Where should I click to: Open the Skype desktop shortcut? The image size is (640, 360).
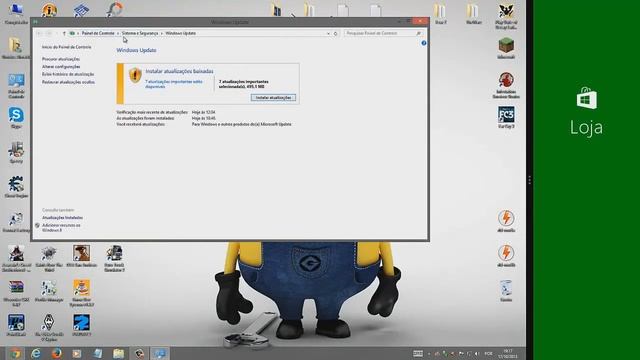tap(16, 118)
